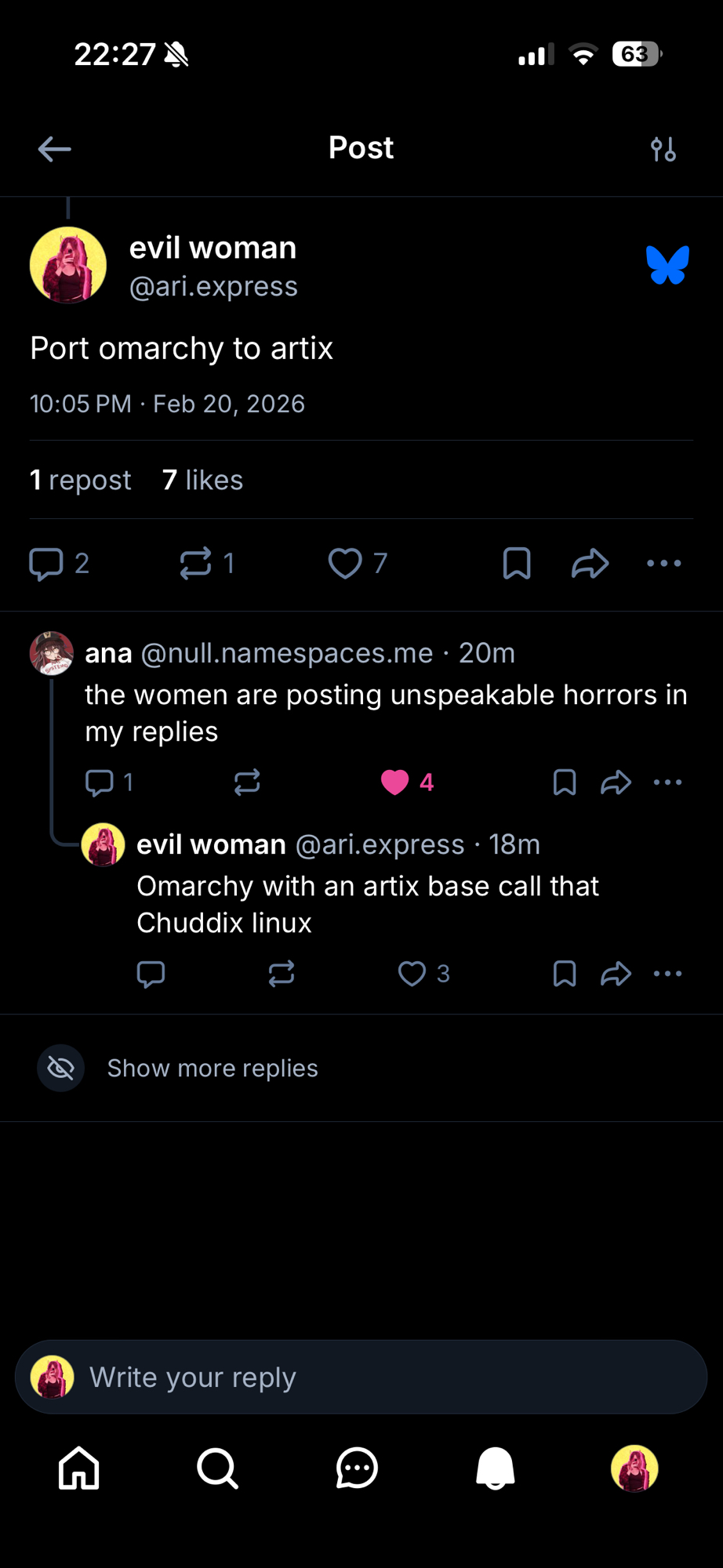Tap the Write your reply field
Image resolution: width=723 pixels, height=1568 pixels.
[x=361, y=1377]
